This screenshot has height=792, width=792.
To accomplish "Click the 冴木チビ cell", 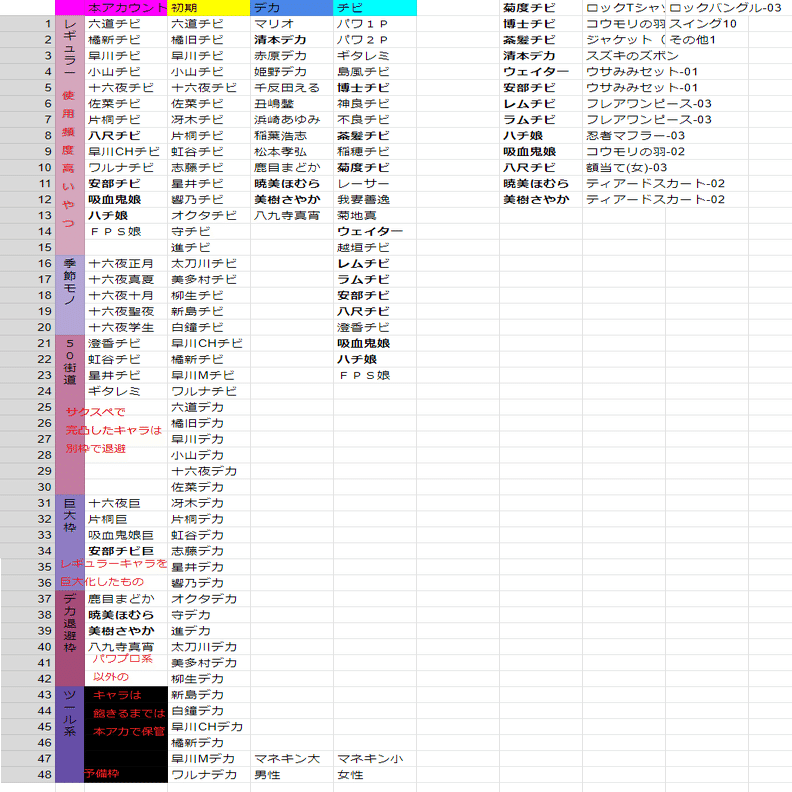I will 209,120.
